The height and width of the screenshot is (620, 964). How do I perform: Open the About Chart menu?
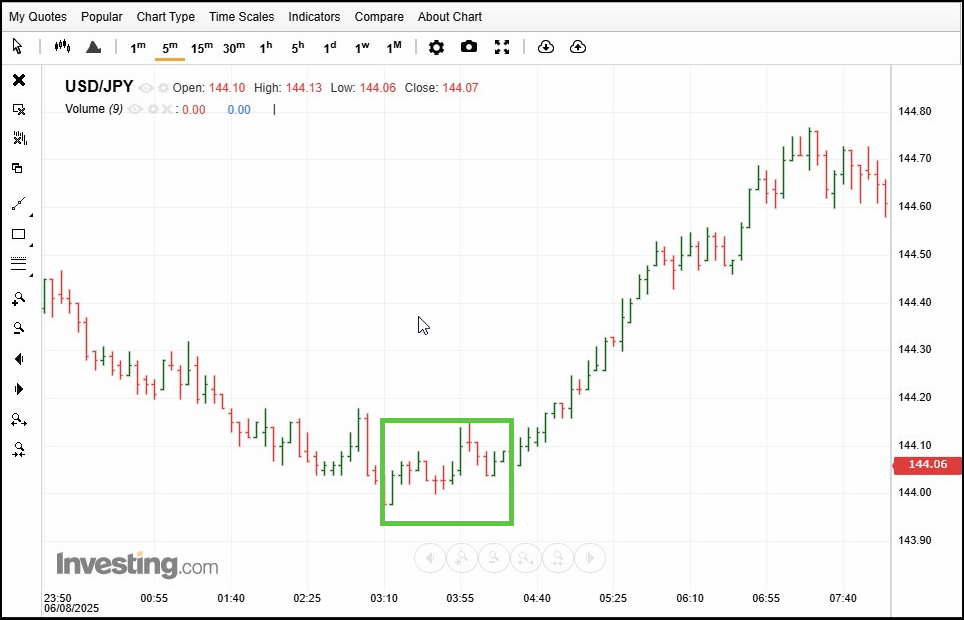click(x=450, y=17)
